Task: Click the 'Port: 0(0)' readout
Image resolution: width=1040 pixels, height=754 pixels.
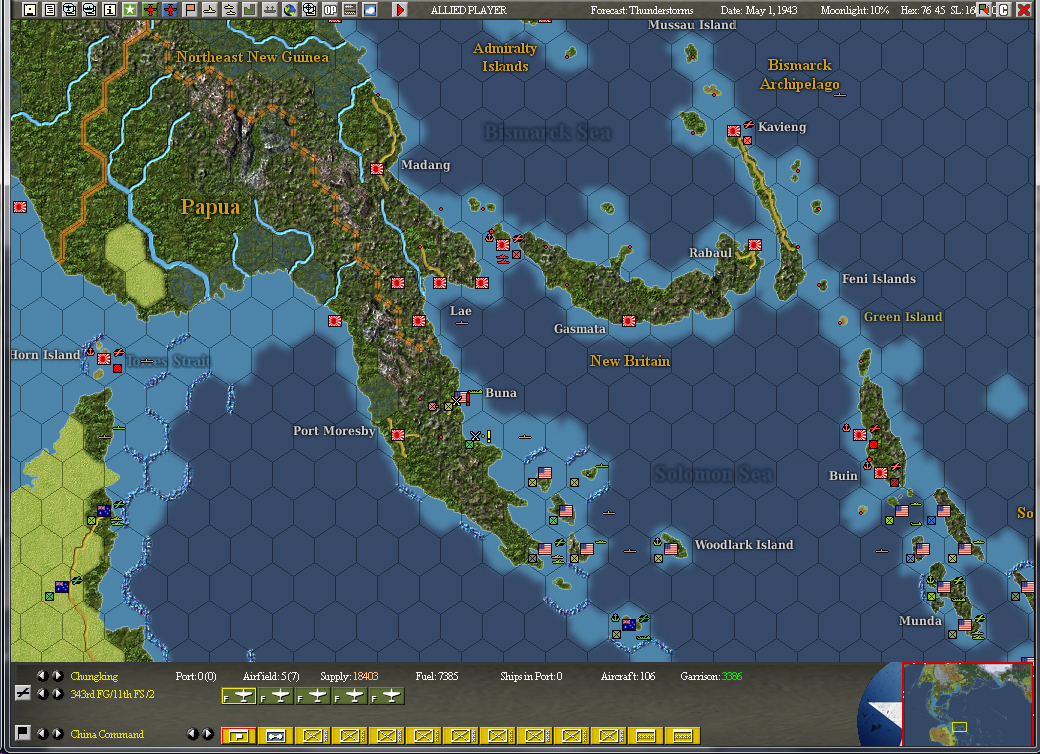Action: 196,676
